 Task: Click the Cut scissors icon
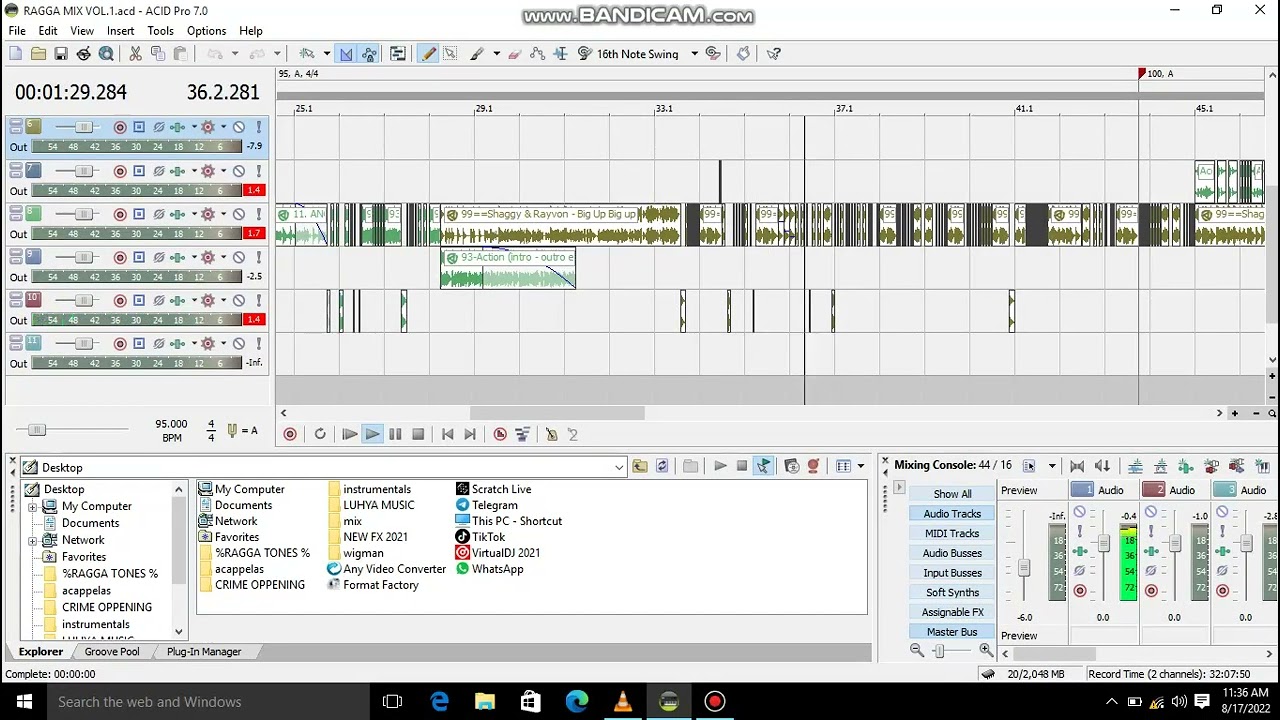tap(134, 54)
